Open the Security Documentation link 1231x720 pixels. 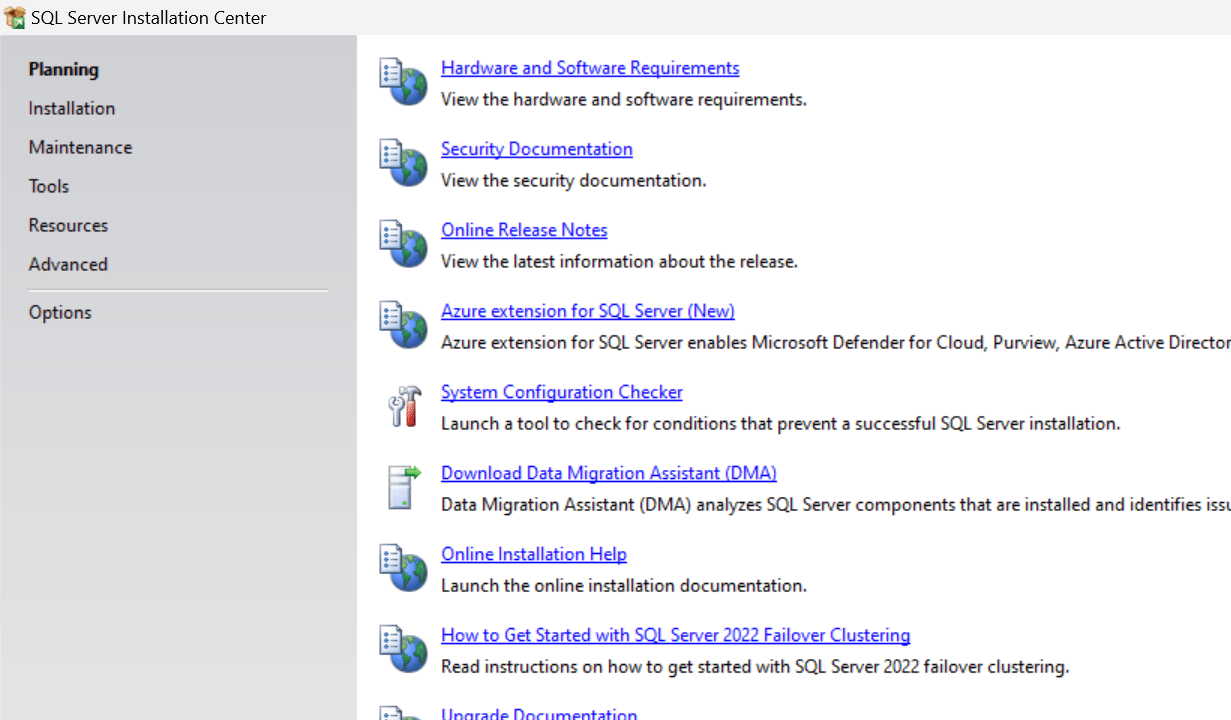[x=537, y=149]
